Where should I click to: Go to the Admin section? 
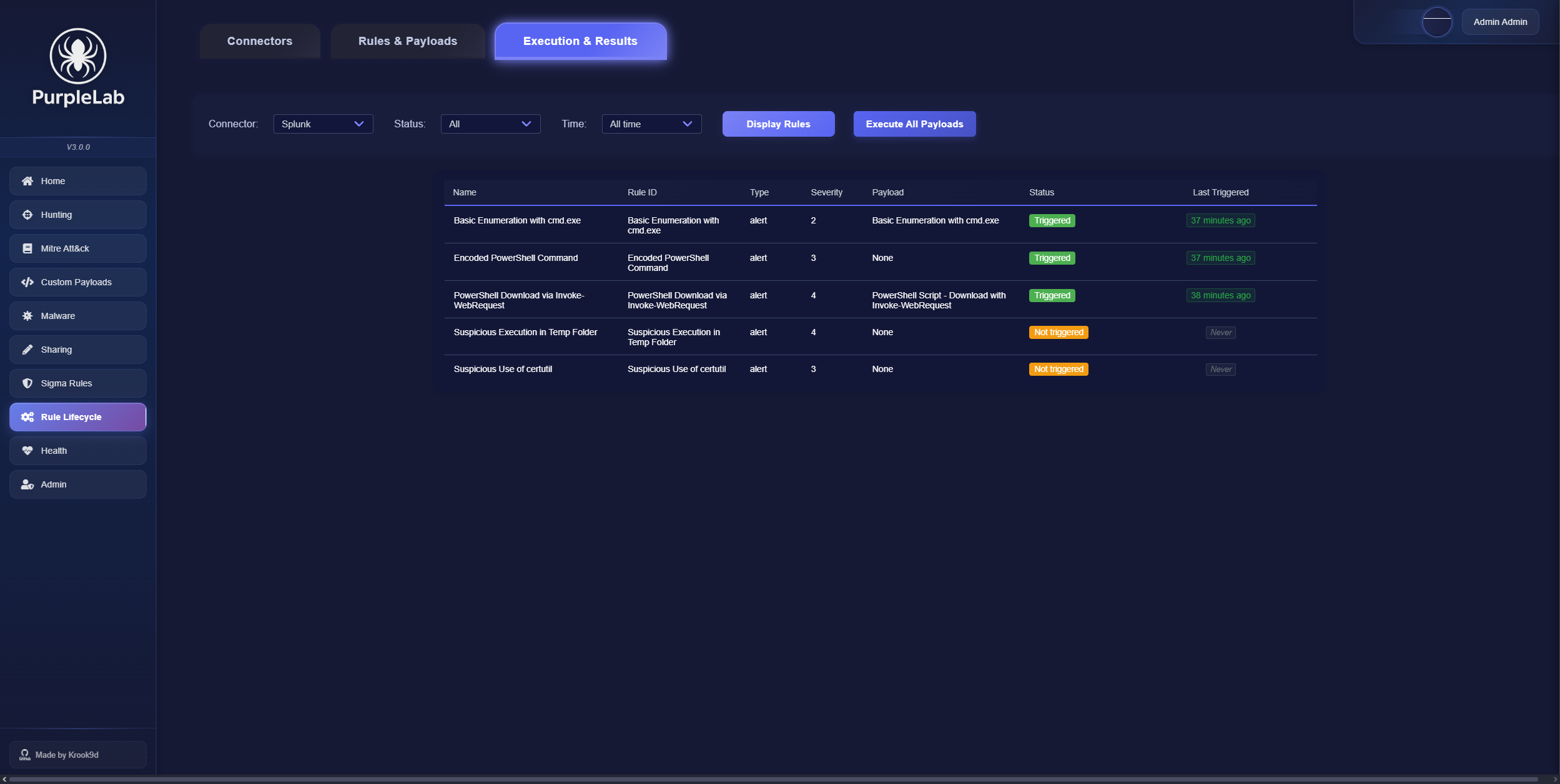tap(78, 484)
